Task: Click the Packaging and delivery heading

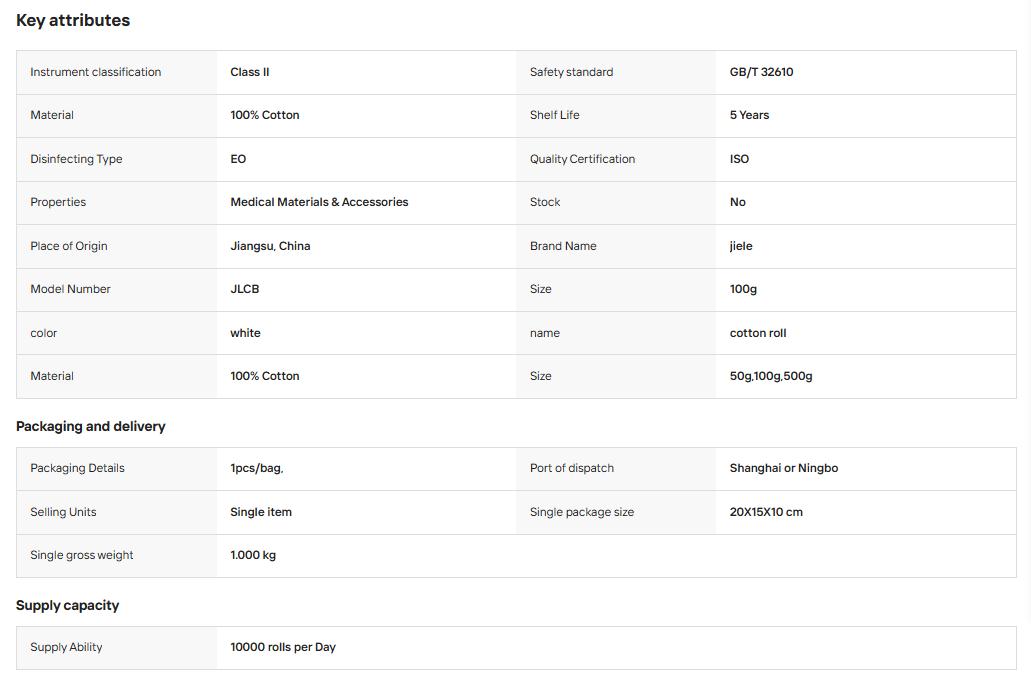Action: 91,426
